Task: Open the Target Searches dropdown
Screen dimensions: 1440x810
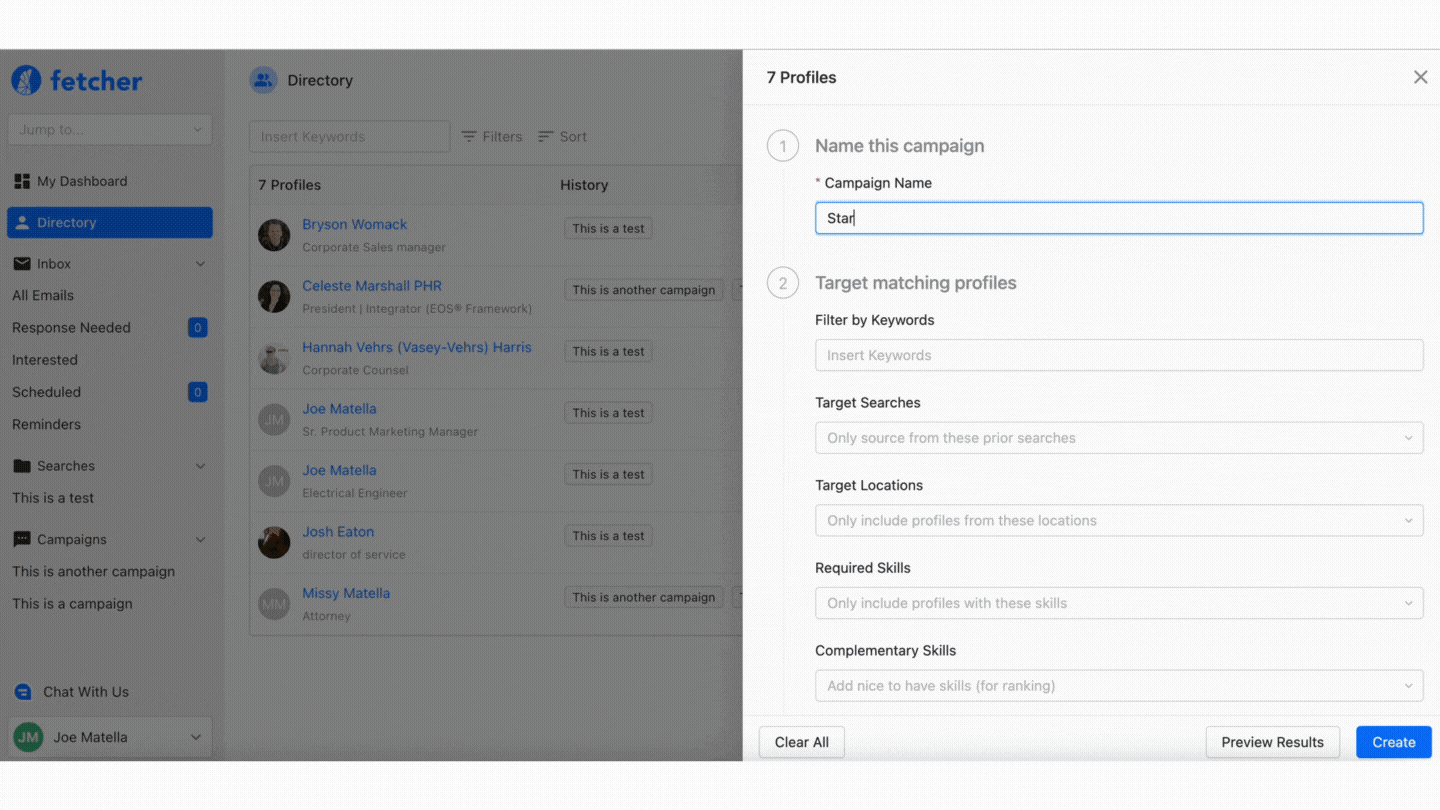Action: tap(1119, 438)
